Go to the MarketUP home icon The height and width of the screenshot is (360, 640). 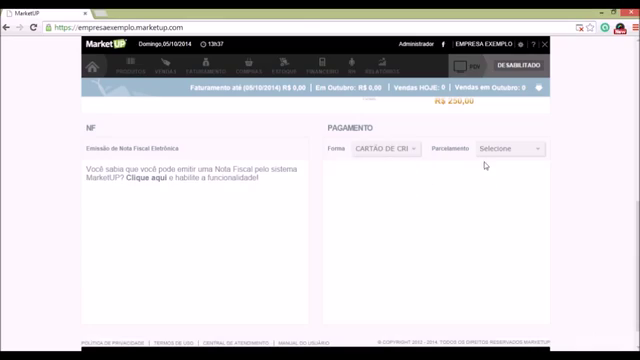(x=92, y=67)
